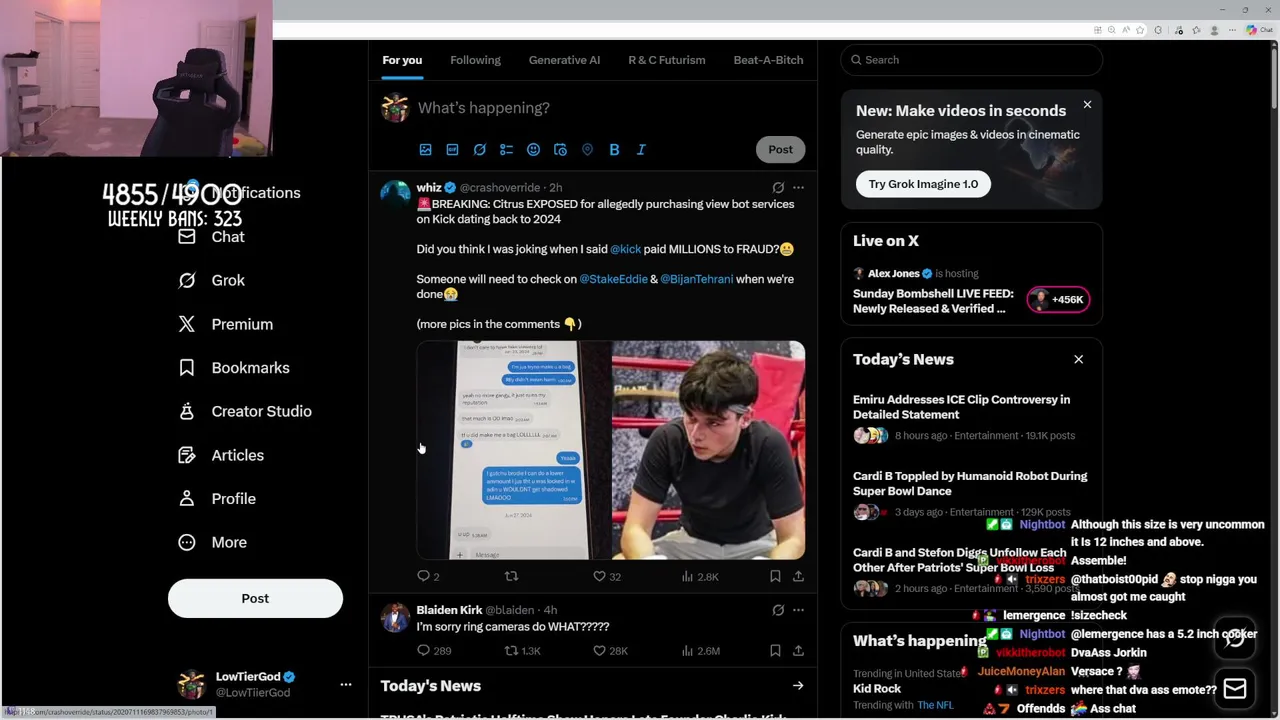This screenshot has width=1280, height=720.
Task: Click Grok icon on Blaiden Kirk's post
Action: coord(778,609)
